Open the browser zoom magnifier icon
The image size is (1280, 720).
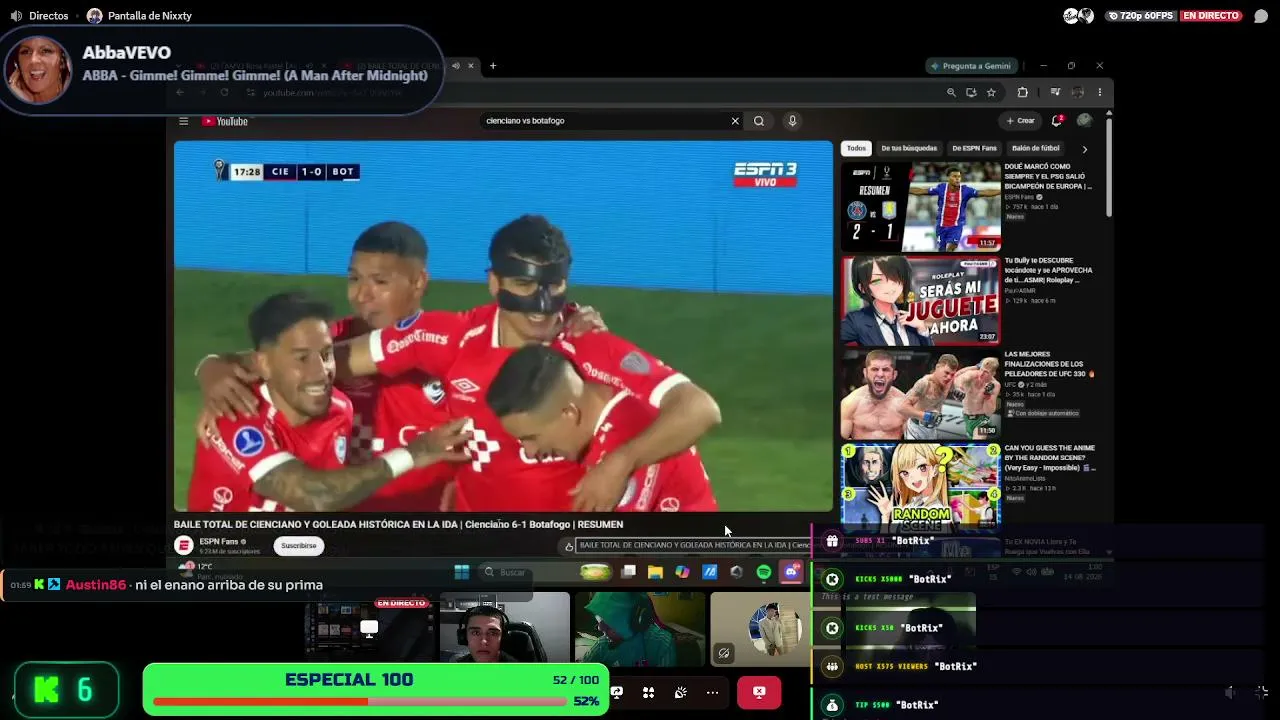[951, 93]
